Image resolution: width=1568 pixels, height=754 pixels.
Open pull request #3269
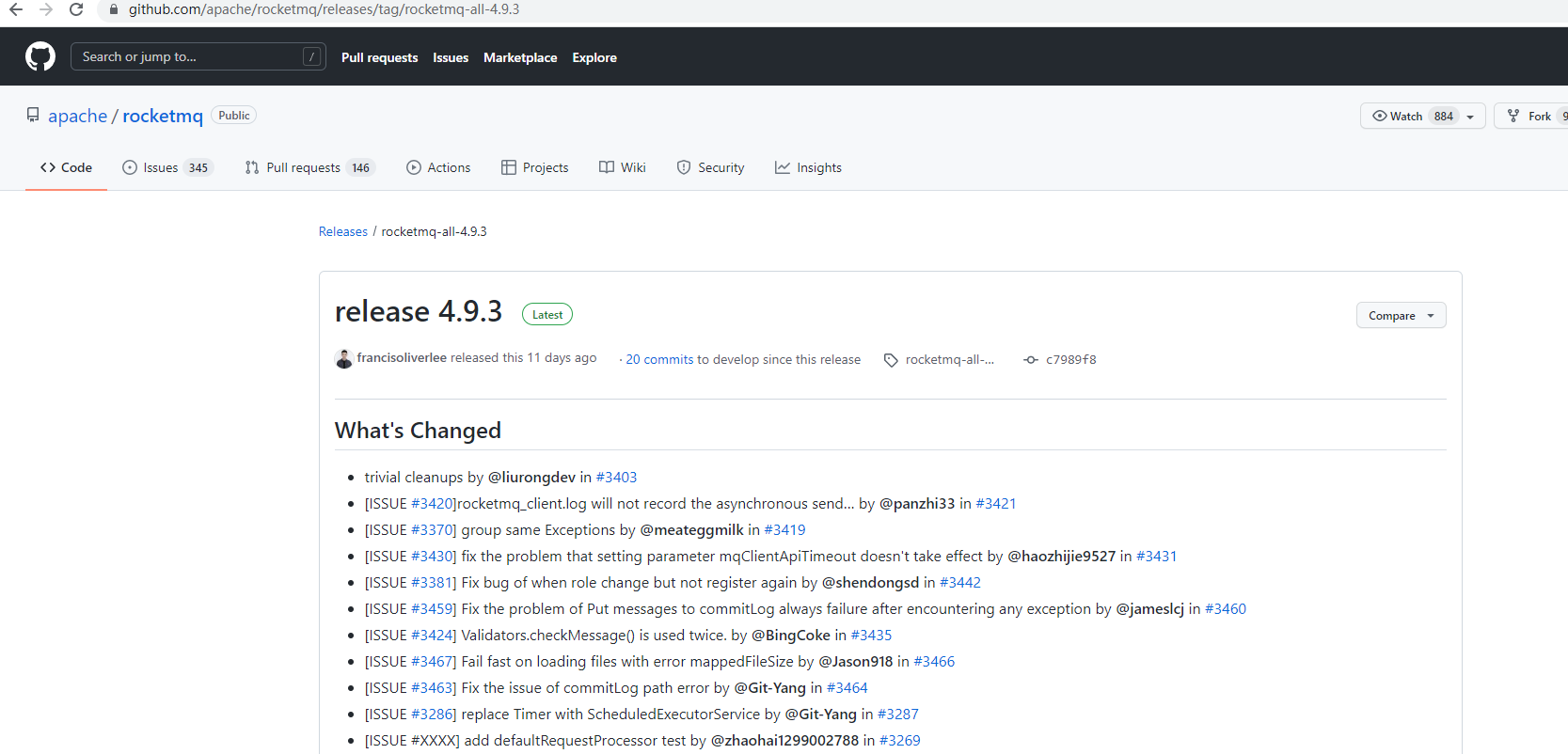[x=900, y=741]
